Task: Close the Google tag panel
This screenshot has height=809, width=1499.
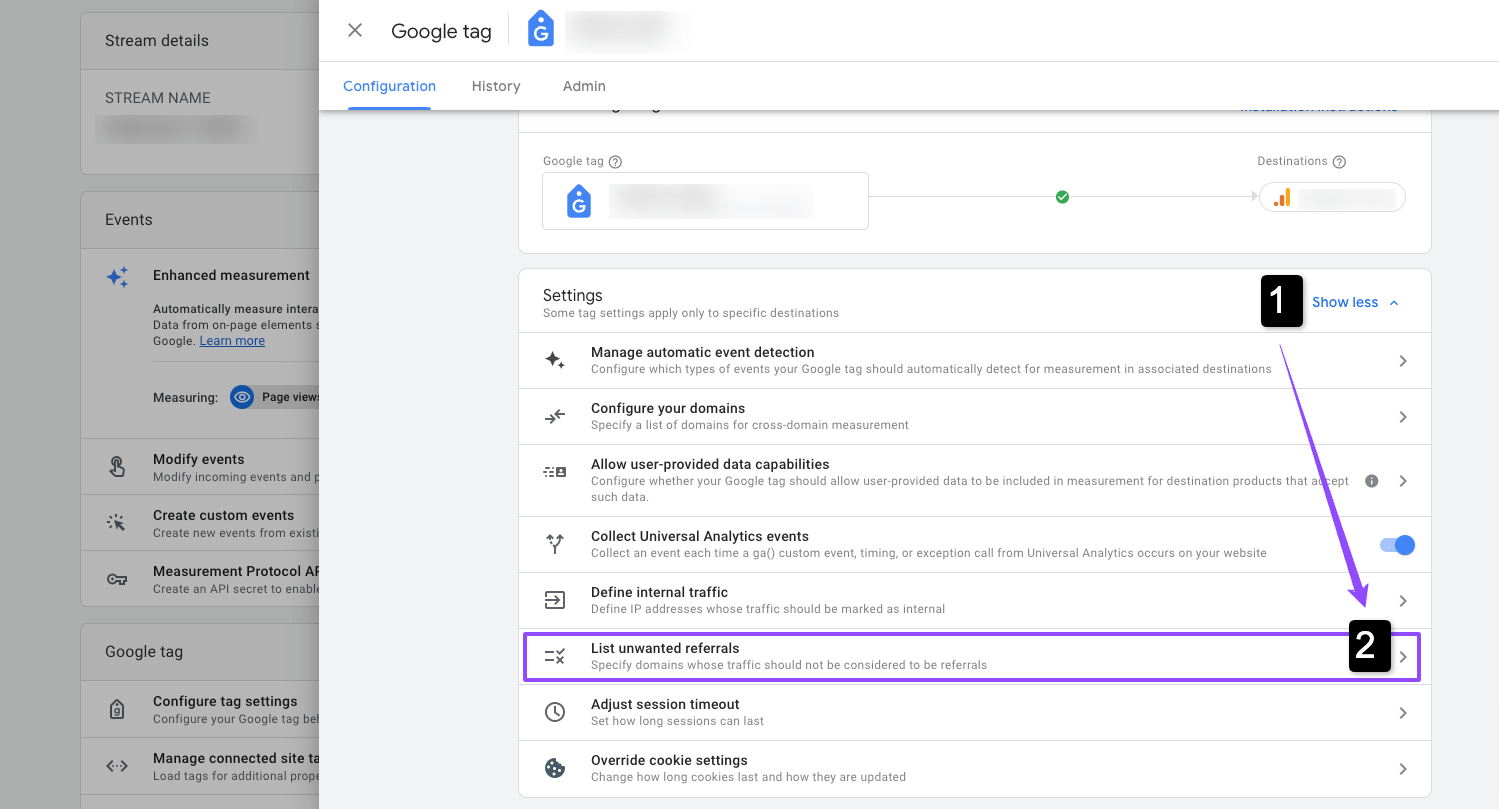Action: point(355,30)
